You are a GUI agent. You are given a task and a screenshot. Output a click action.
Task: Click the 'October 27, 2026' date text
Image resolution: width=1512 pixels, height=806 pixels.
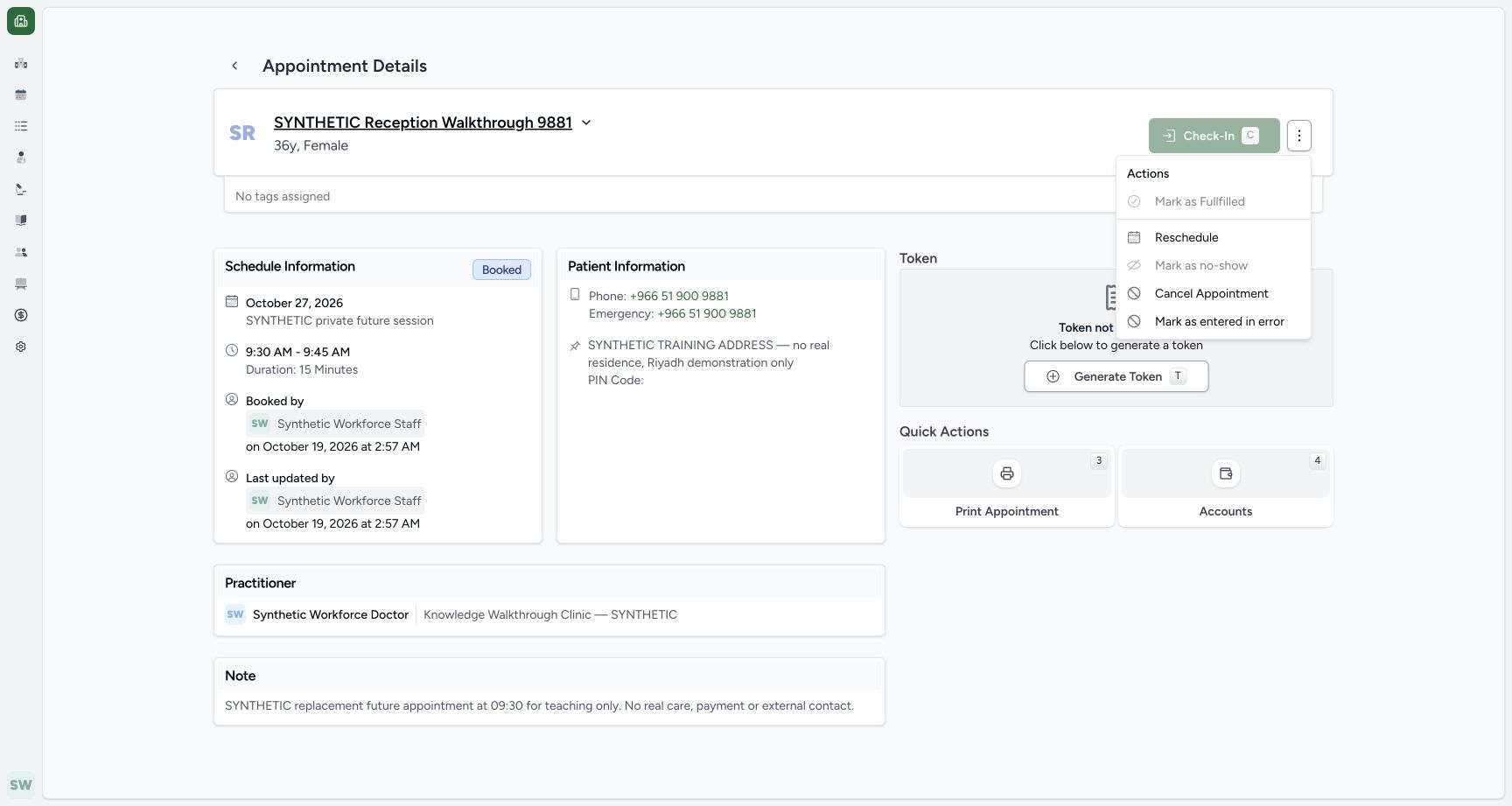coord(294,303)
